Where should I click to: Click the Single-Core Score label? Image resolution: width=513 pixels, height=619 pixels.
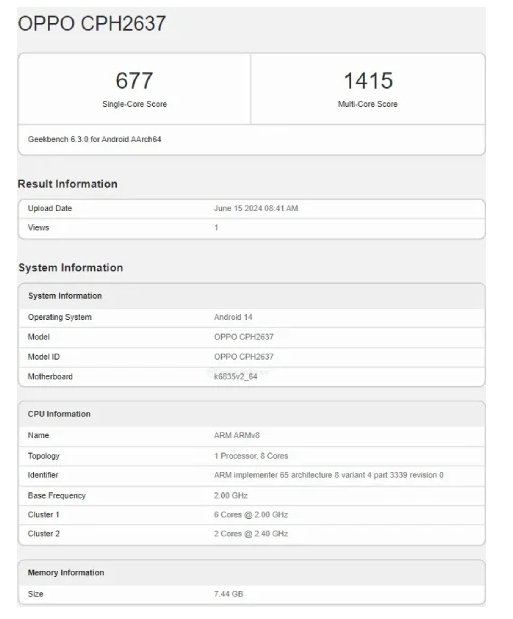pyautogui.click(x=135, y=104)
